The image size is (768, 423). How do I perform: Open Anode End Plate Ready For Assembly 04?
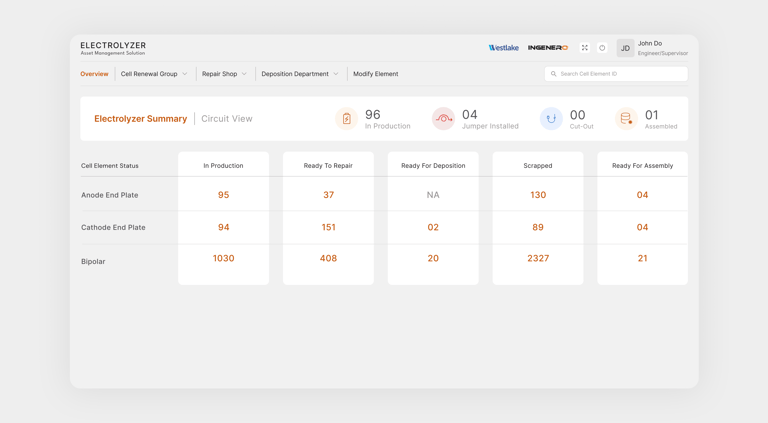click(x=643, y=195)
